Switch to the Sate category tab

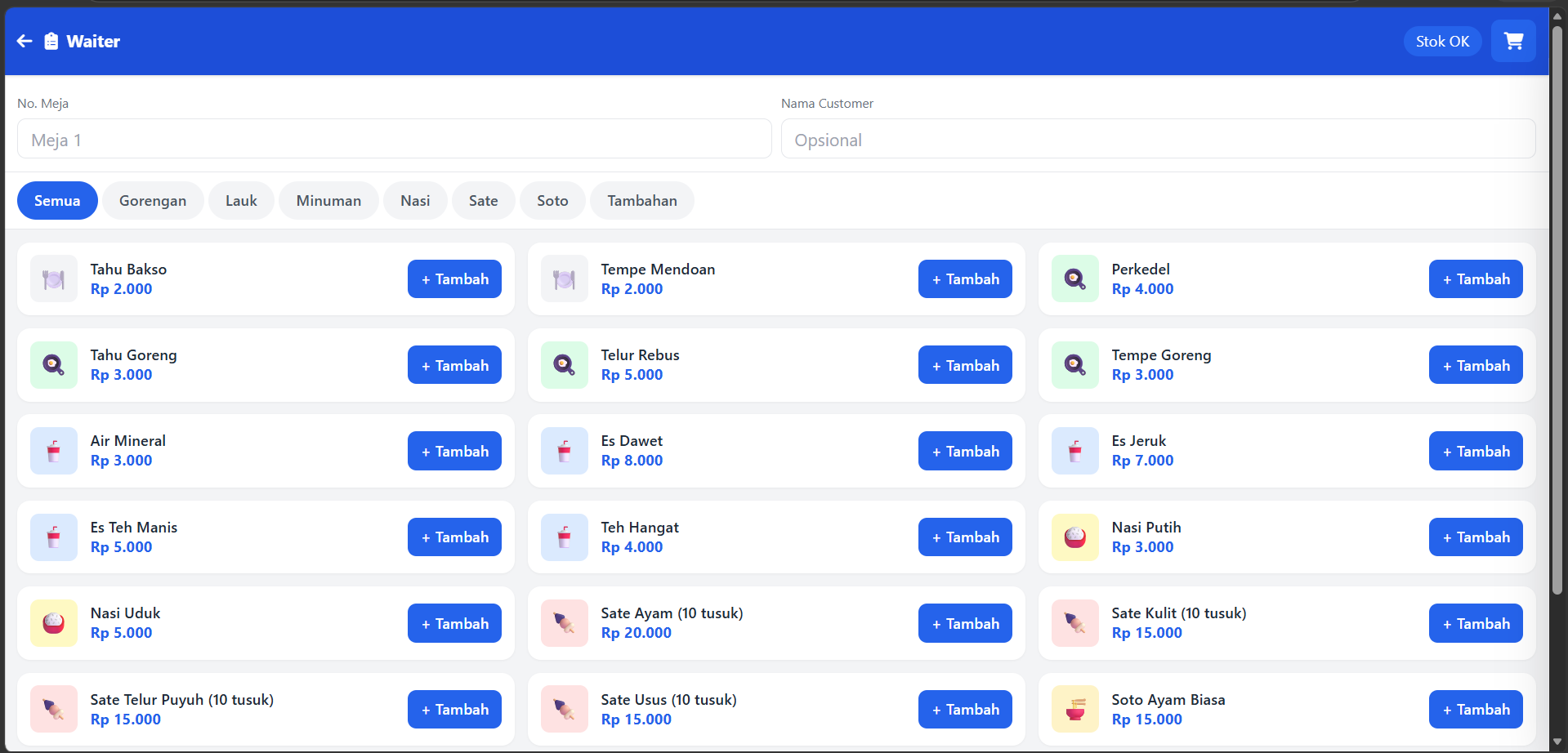click(x=483, y=200)
